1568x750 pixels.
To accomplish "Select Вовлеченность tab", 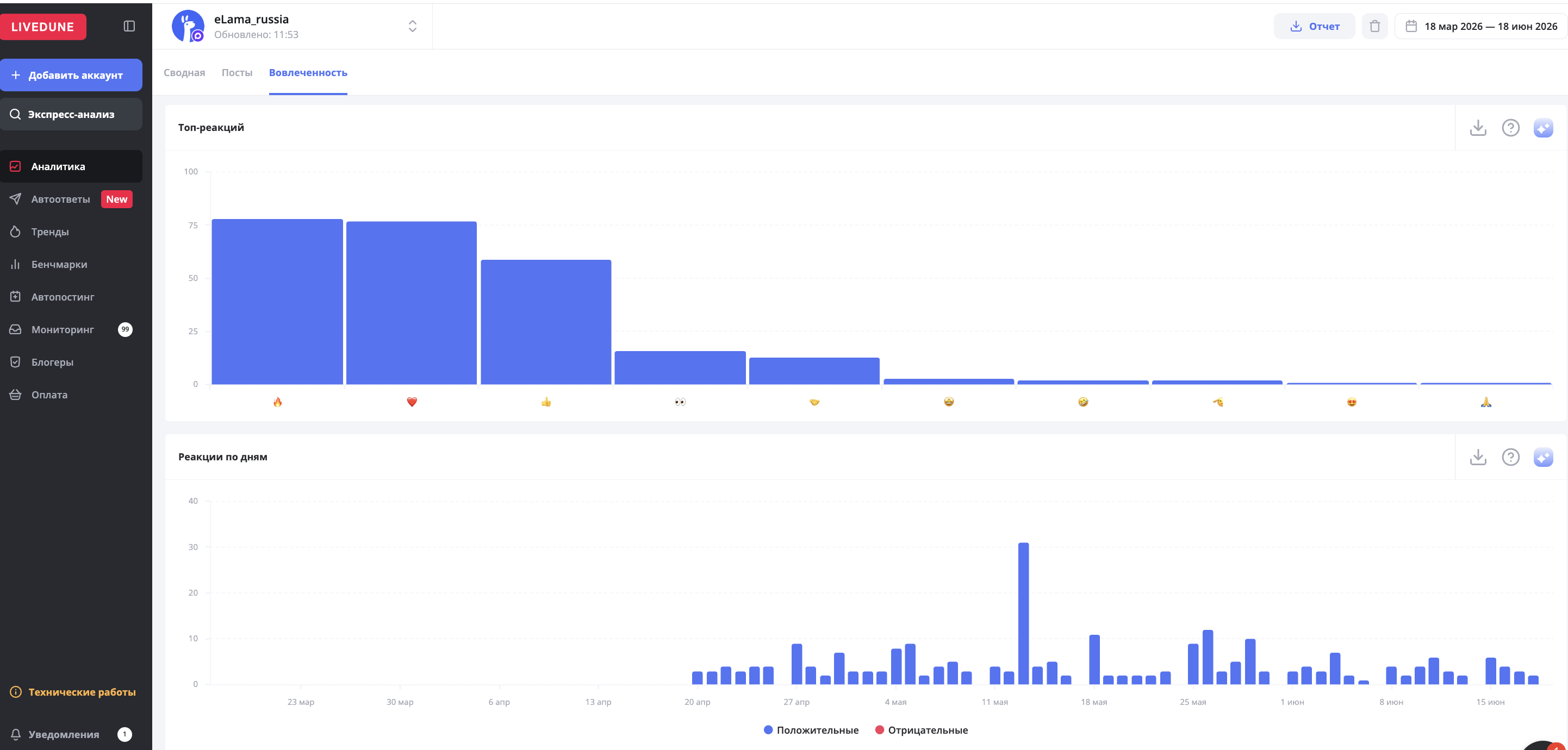I will pyautogui.click(x=308, y=72).
